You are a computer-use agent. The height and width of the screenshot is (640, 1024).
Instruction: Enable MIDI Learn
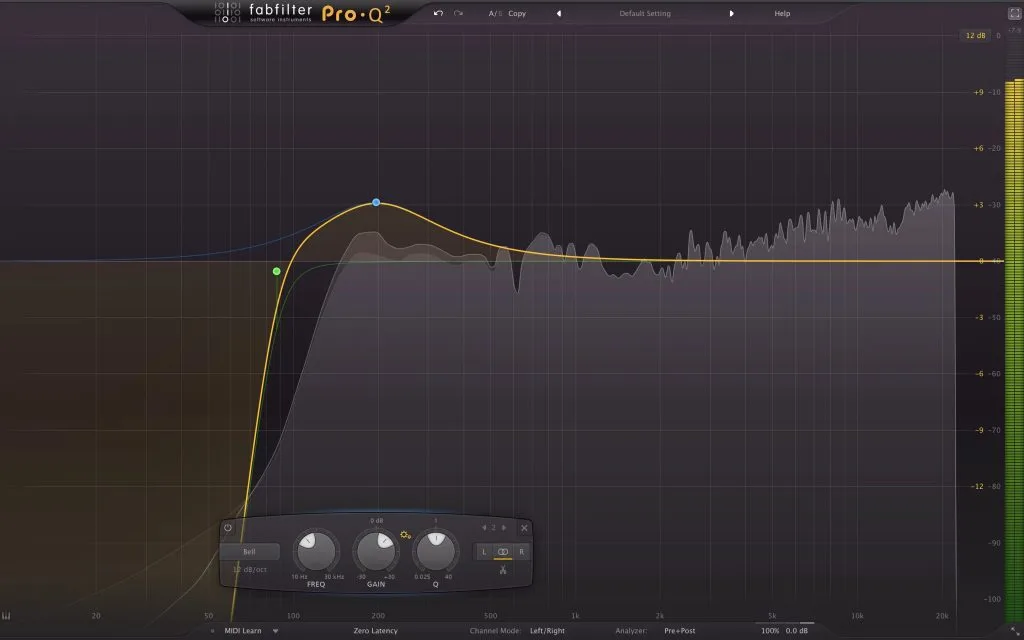[x=243, y=631]
